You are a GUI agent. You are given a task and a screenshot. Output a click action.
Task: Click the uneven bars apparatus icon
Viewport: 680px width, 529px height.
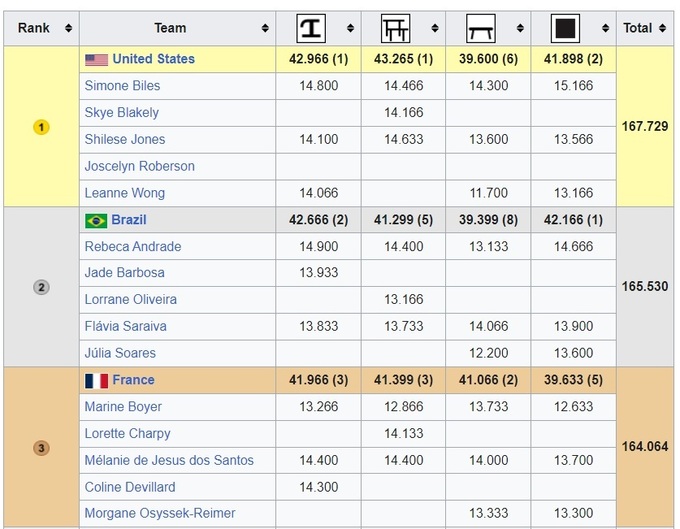[x=396, y=28]
